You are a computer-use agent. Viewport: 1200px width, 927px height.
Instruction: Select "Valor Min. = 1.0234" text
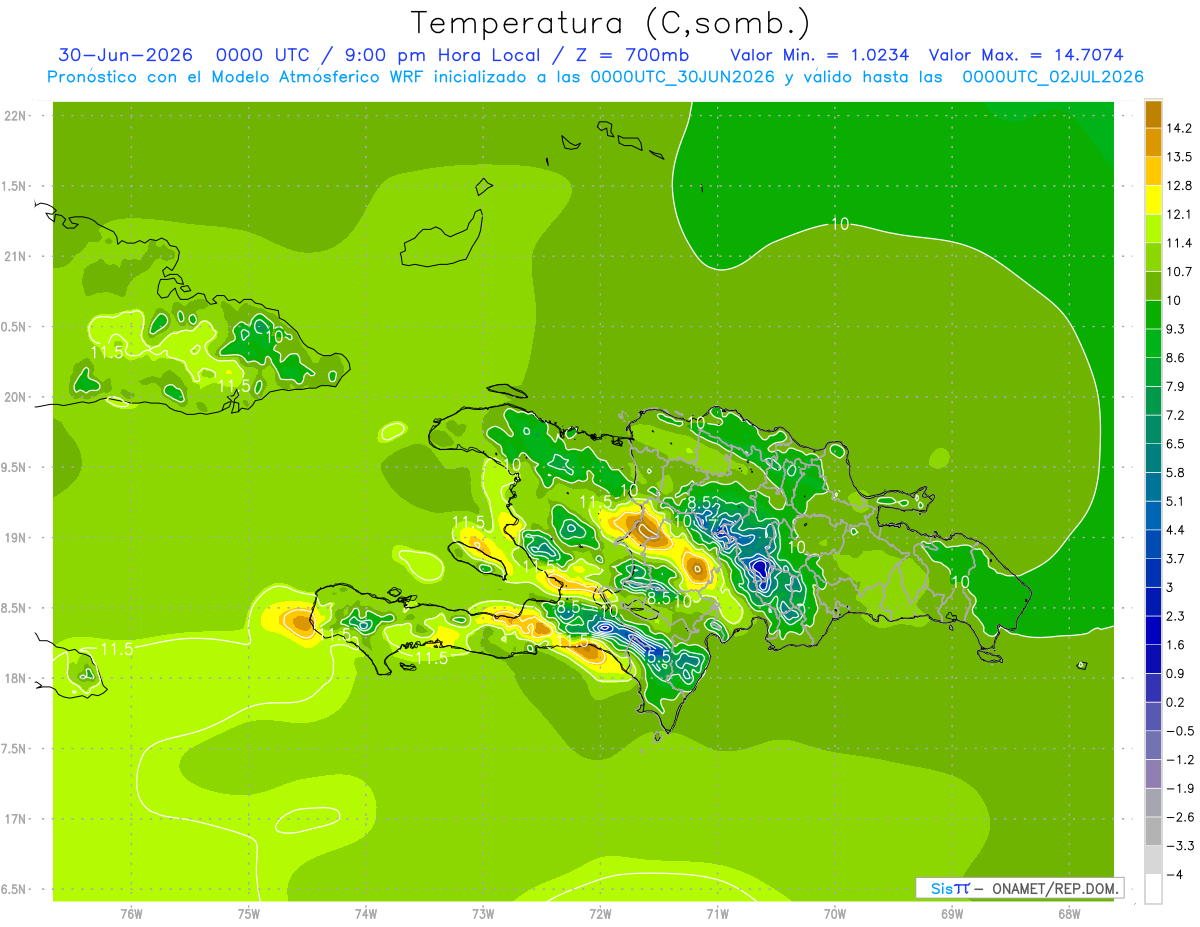click(x=820, y=55)
